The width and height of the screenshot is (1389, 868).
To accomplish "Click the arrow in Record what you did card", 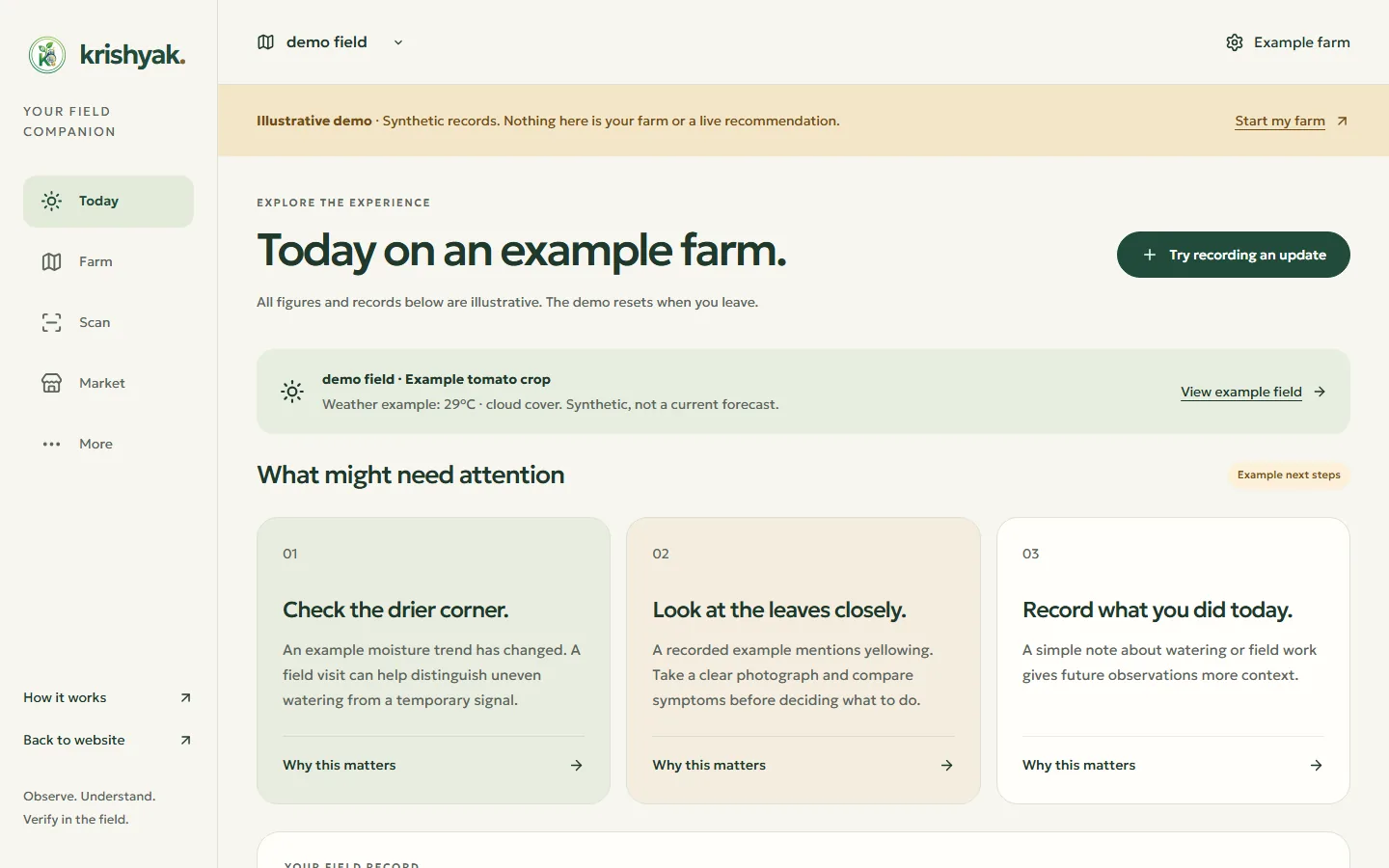I will (x=1317, y=765).
